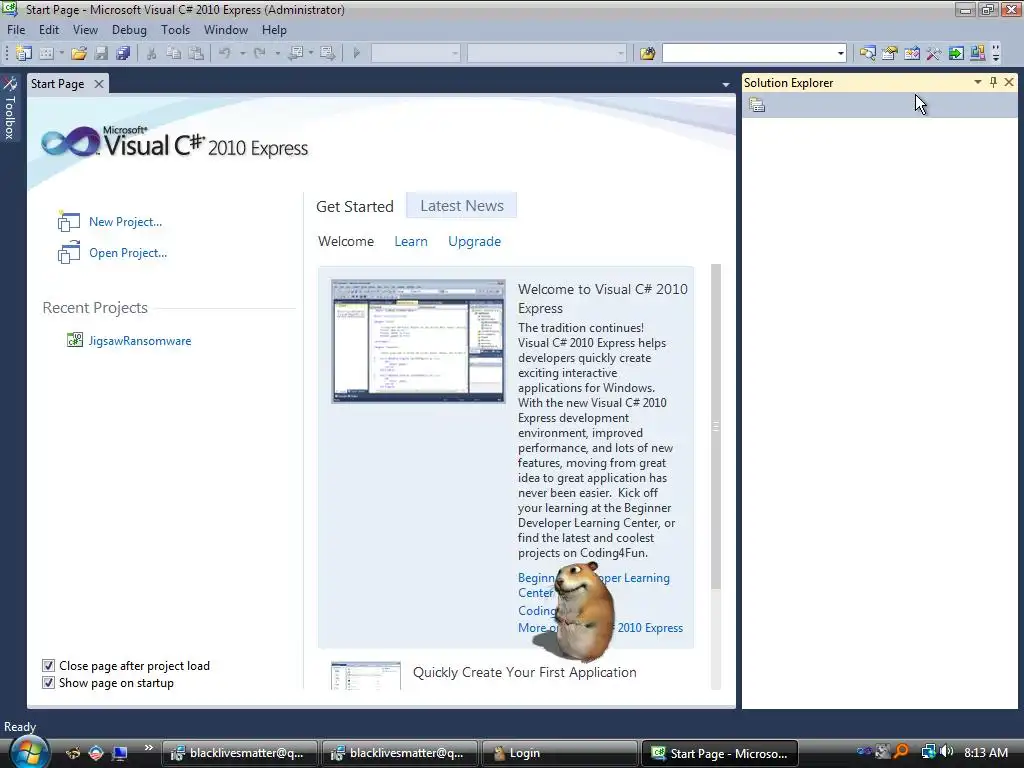Open the Navigate Backward dropdown arrow
This screenshot has height=768, width=1024.
tap(311, 53)
